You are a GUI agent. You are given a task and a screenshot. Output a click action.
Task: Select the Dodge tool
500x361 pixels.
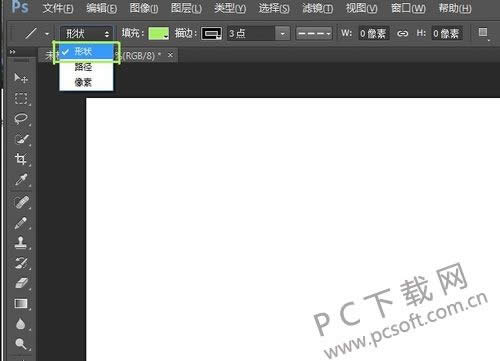point(21,344)
